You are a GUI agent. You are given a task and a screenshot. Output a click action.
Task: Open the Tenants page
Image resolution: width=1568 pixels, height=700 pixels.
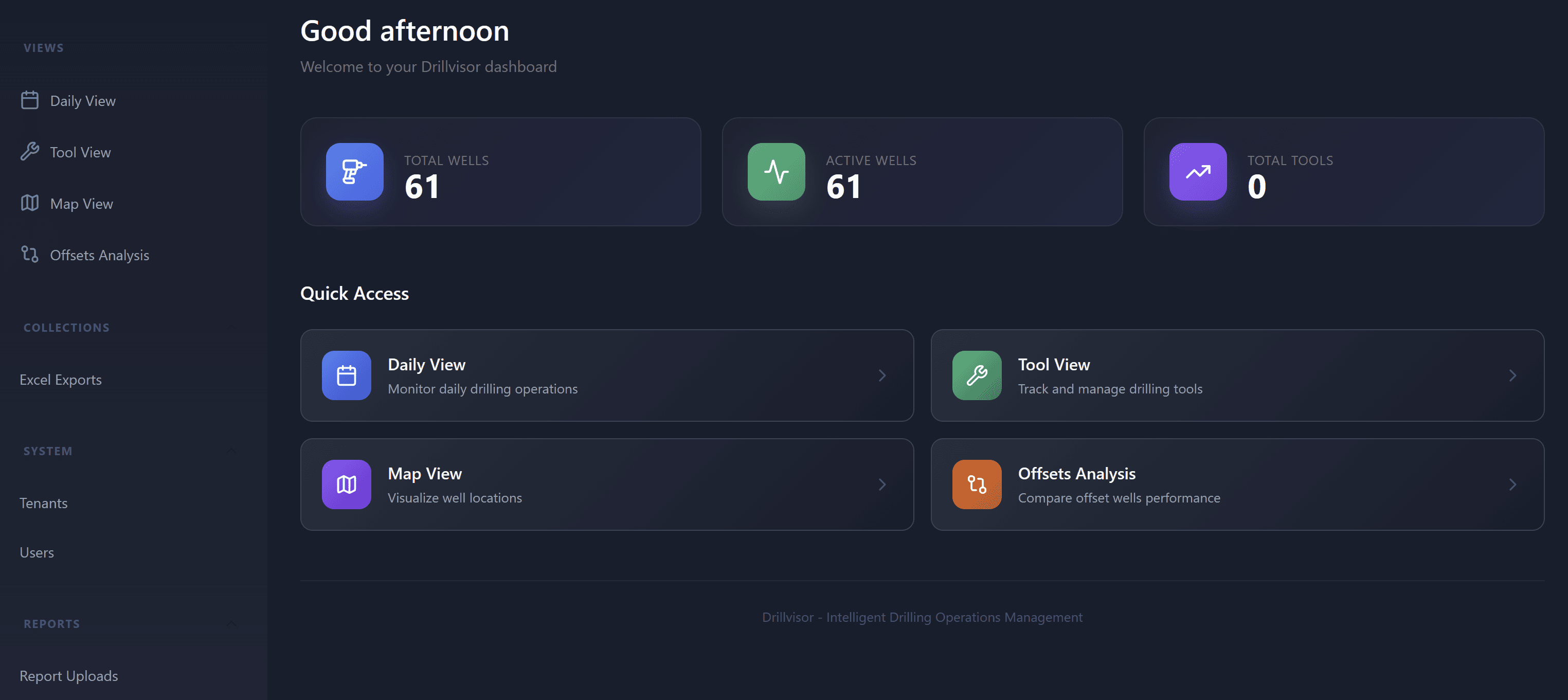[x=43, y=503]
